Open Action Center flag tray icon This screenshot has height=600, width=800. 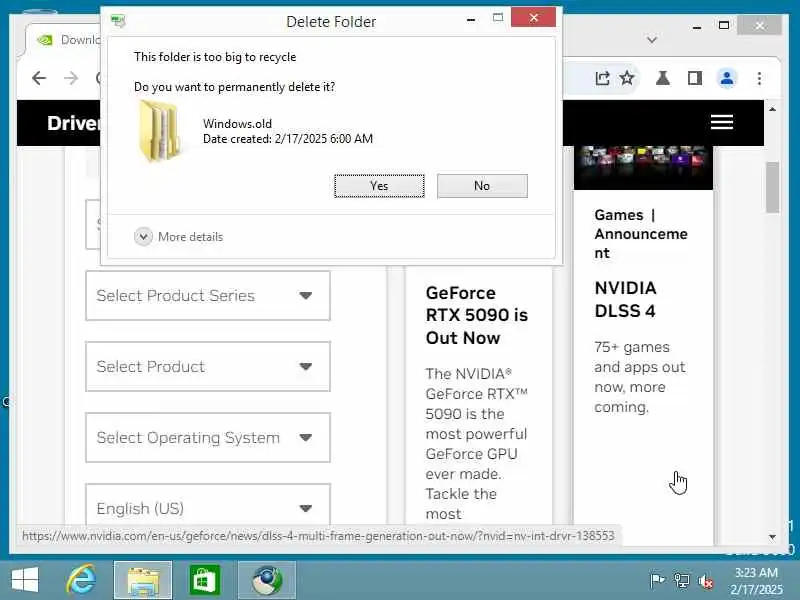(x=657, y=580)
